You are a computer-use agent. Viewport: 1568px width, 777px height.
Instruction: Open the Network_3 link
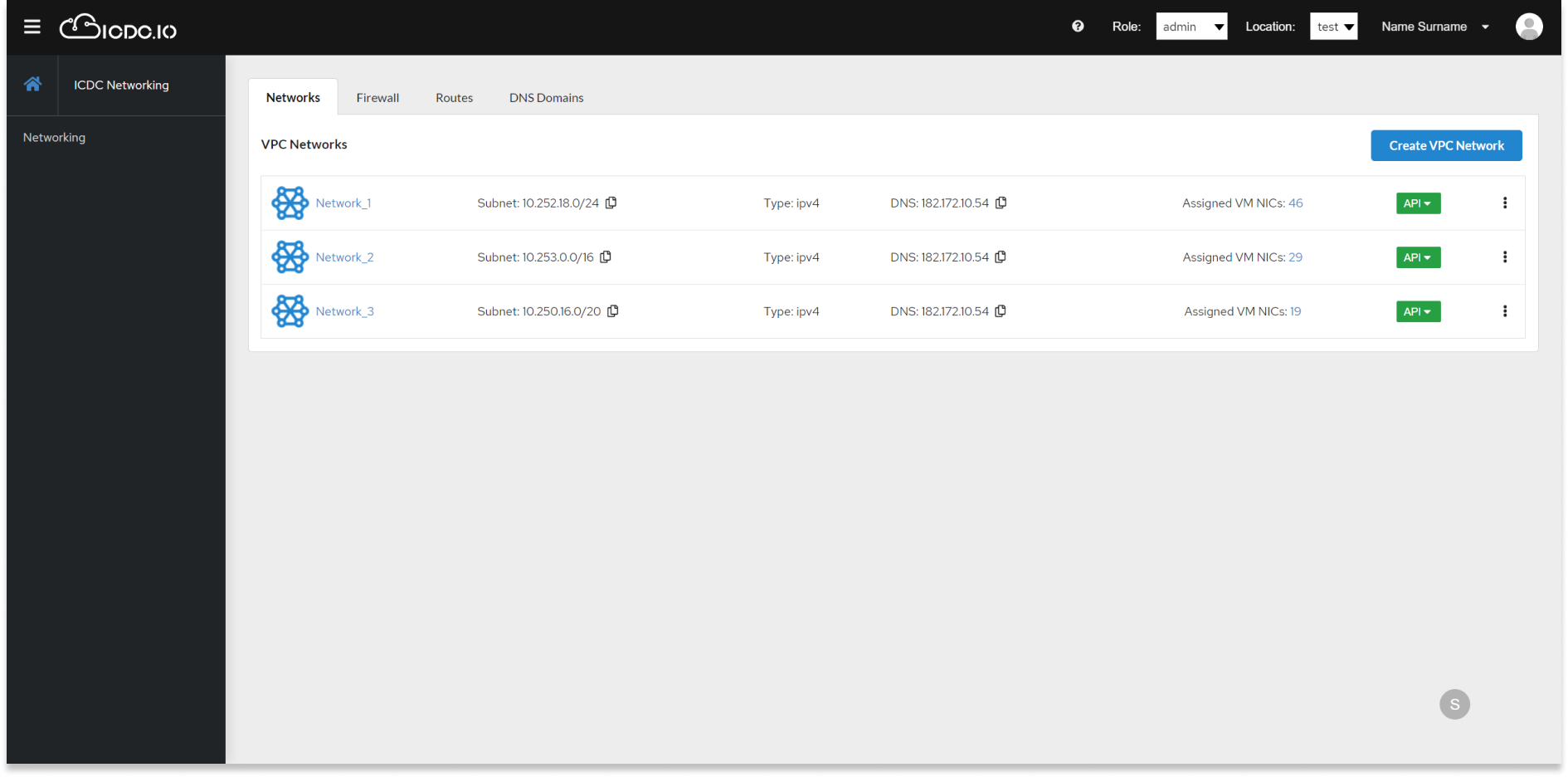click(344, 311)
